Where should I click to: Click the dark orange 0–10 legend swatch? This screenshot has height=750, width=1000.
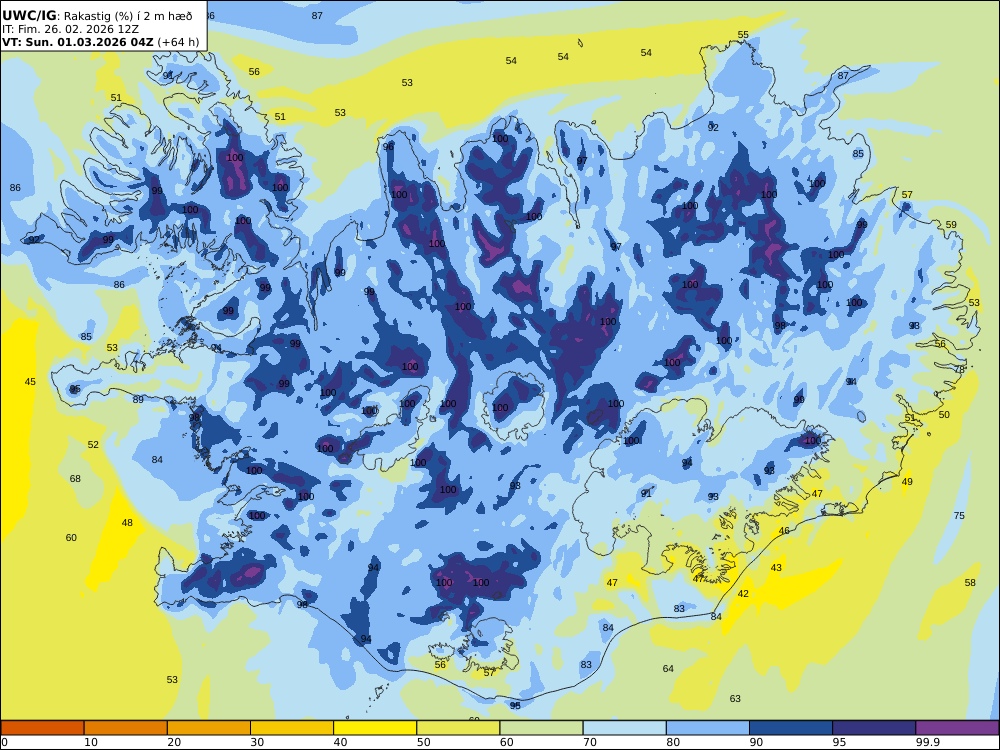(42, 728)
